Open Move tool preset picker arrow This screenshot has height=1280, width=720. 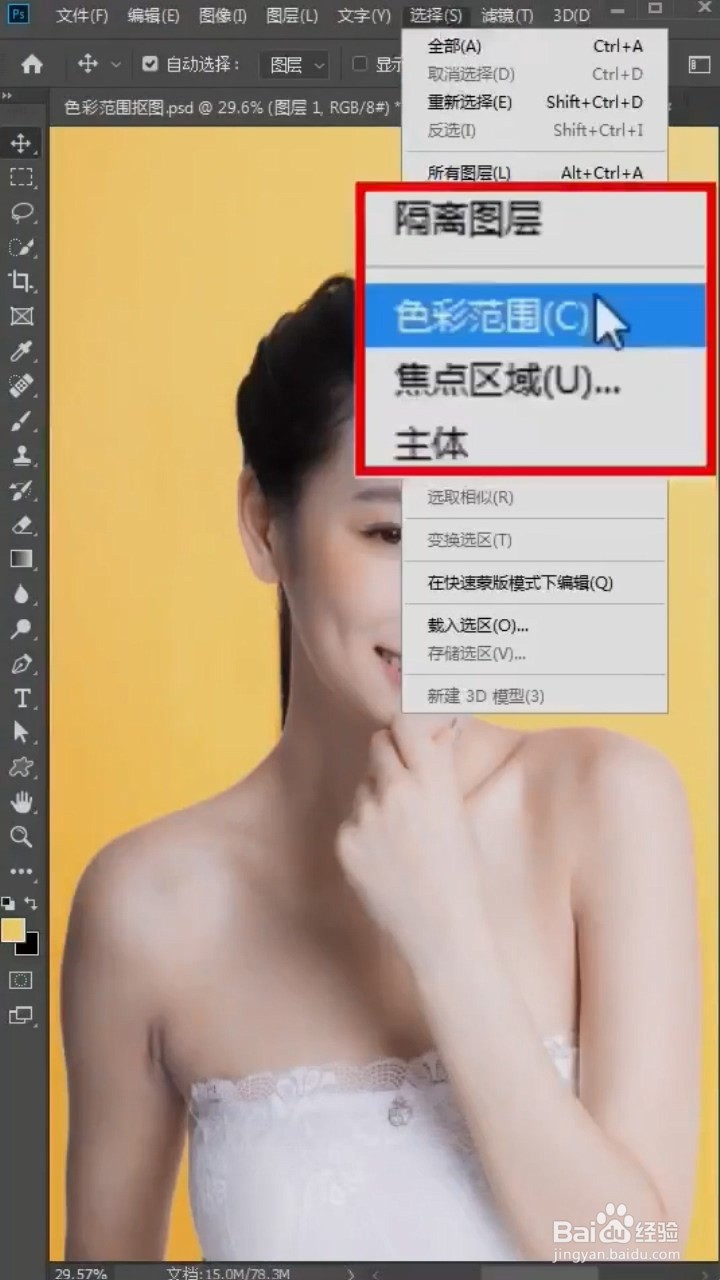coord(116,64)
